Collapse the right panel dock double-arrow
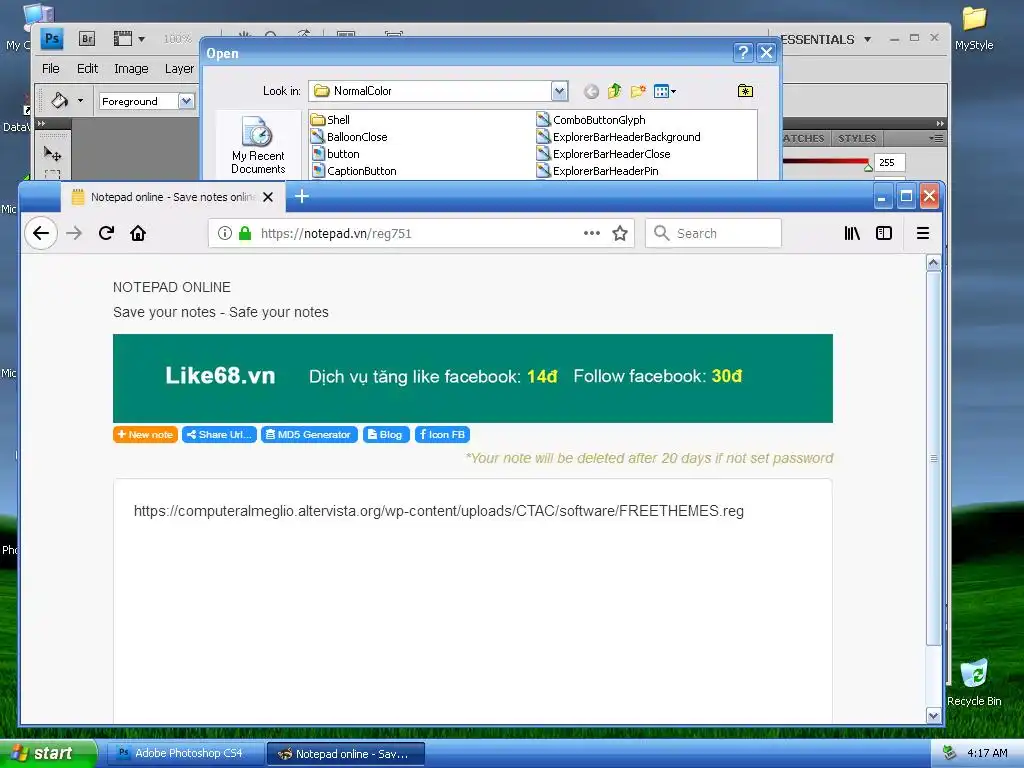Image resolution: width=1024 pixels, height=768 pixels. 940,123
